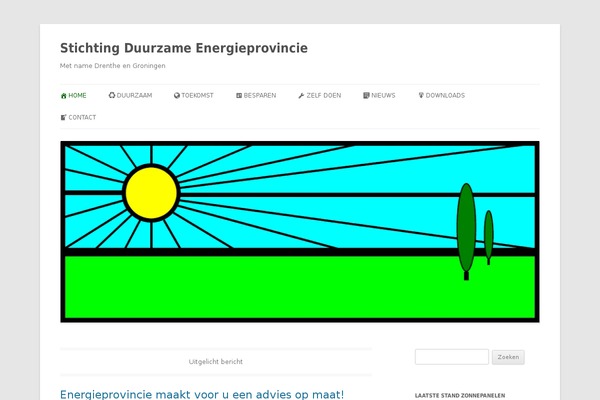Click the Stichting Duurzame Energieprovincie site title
Viewport: 600px width, 400px height.
point(184,48)
